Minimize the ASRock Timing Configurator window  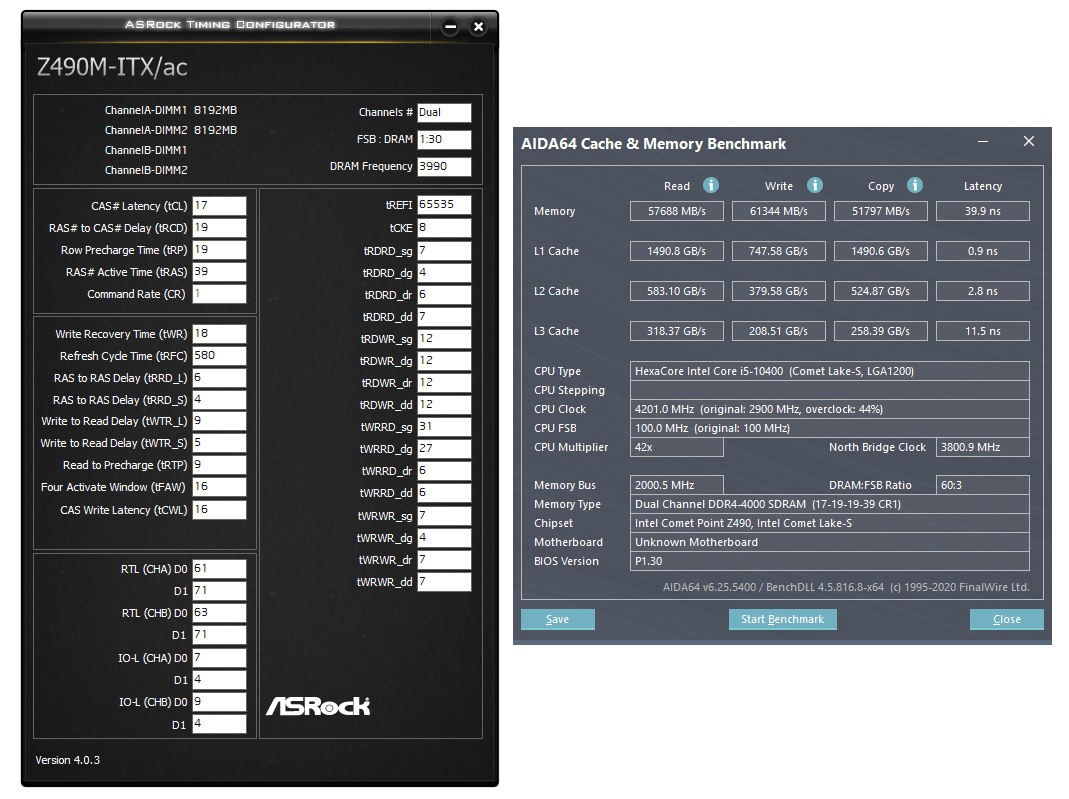tap(450, 27)
